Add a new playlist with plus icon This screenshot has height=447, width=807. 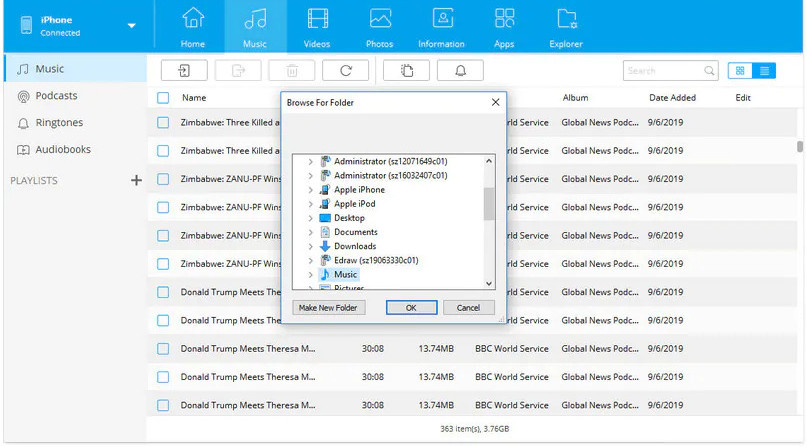tap(136, 180)
